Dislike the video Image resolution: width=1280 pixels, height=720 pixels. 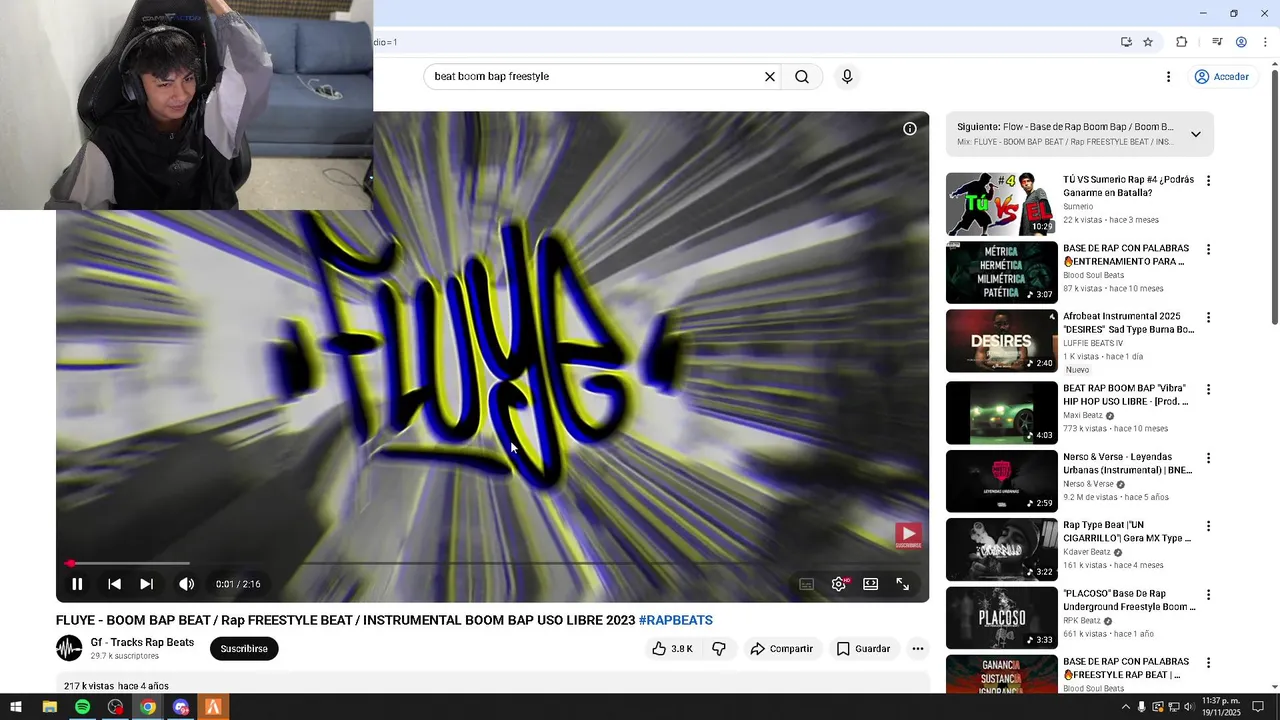pyautogui.click(x=718, y=649)
